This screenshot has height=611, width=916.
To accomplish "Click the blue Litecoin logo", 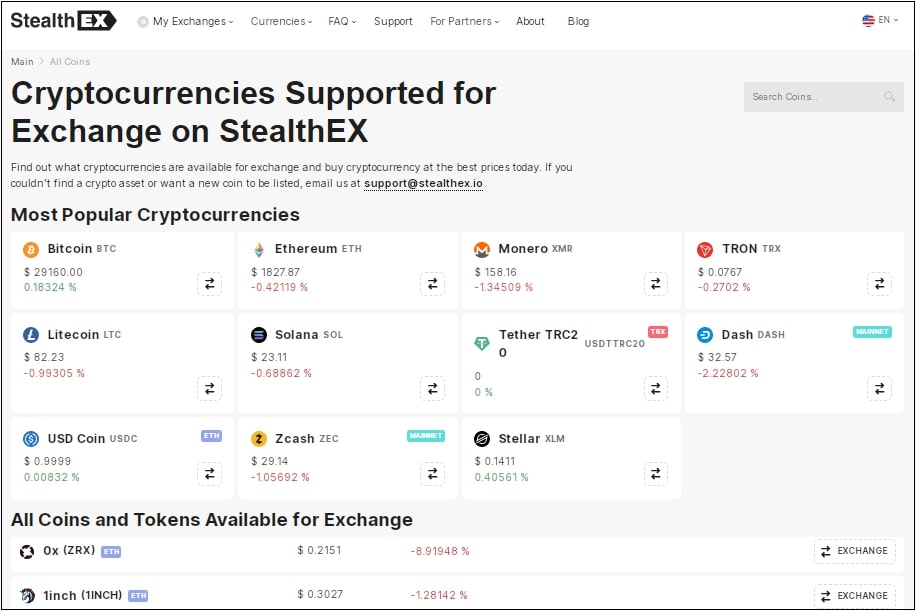I will 31,335.
